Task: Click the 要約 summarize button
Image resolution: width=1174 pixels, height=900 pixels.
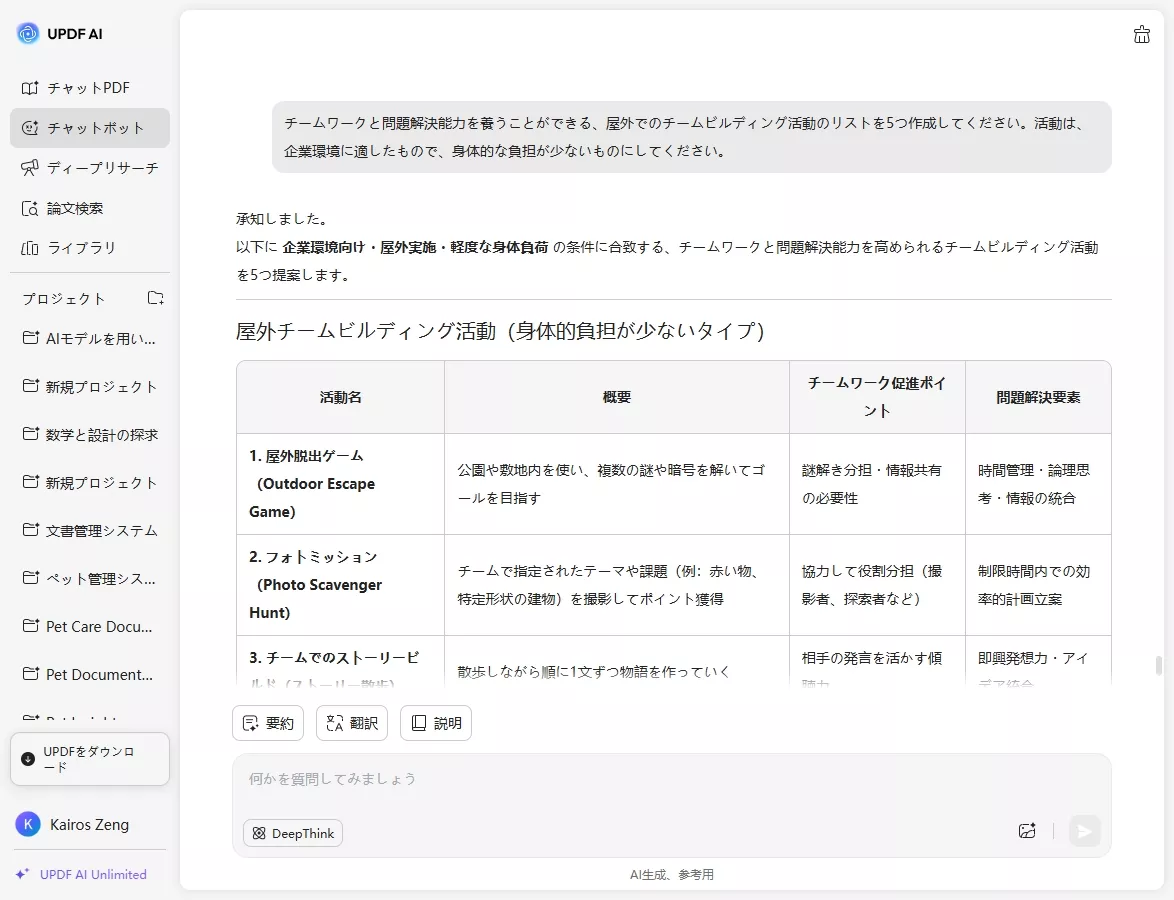Action: 267,722
